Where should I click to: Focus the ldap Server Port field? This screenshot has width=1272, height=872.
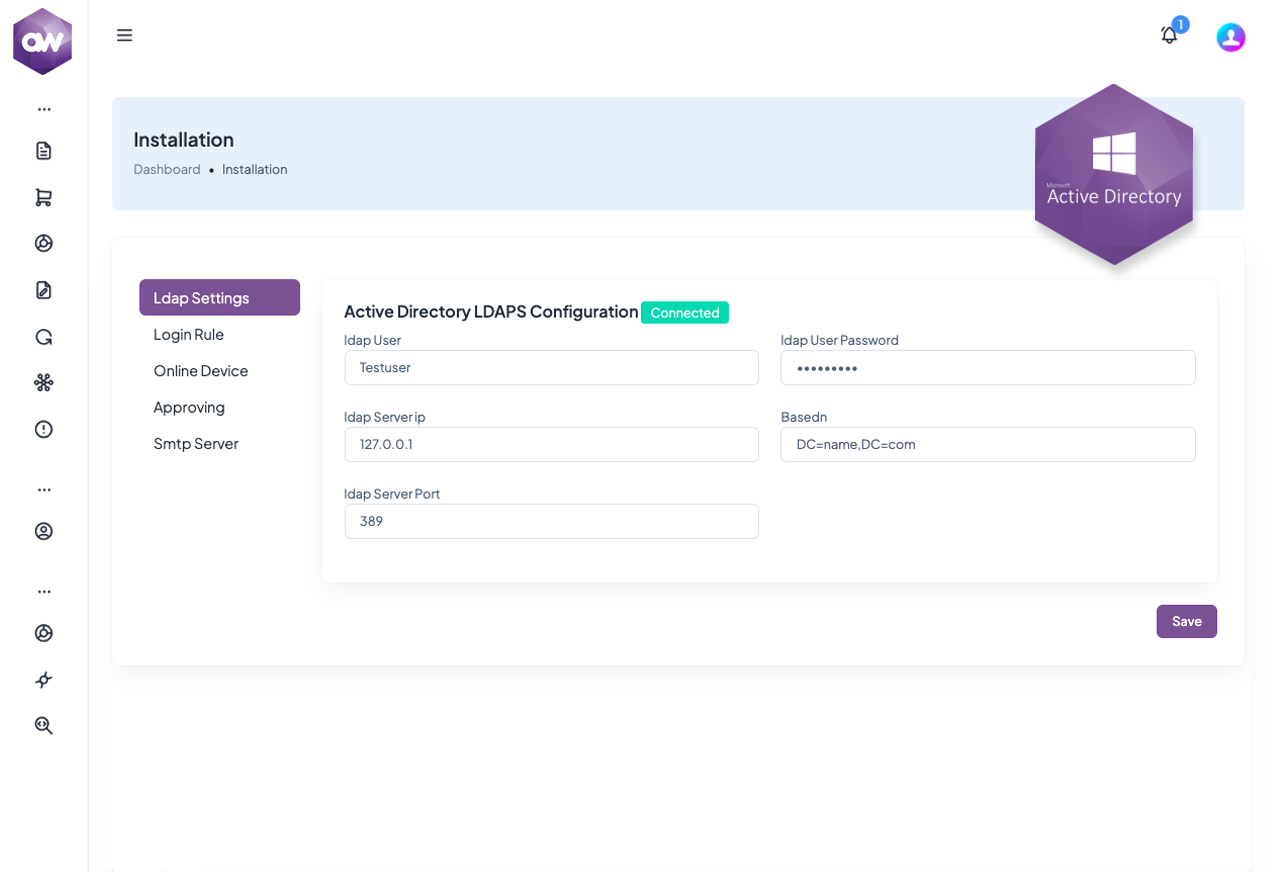(552, 521)
